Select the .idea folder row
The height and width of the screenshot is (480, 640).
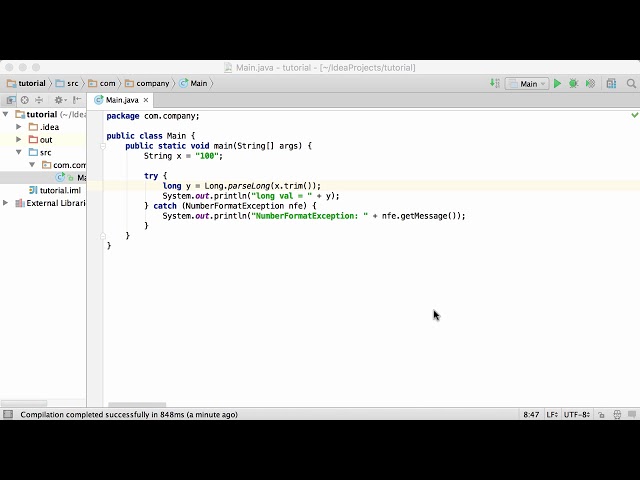tap(43, 127)
